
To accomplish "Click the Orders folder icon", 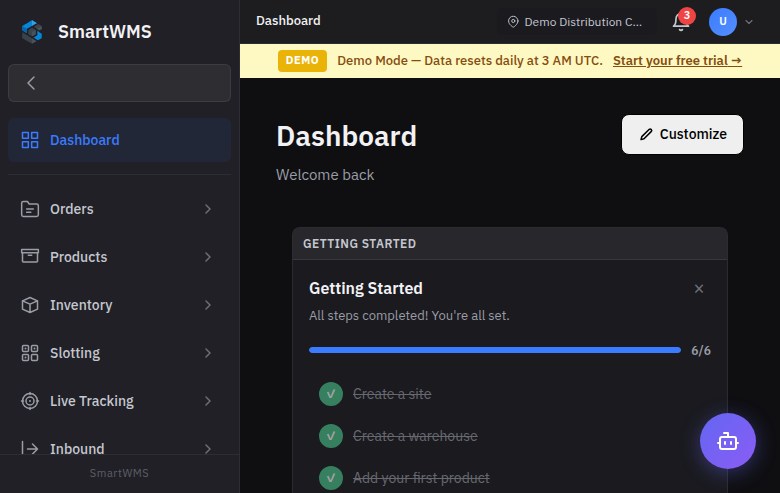I will [x=30, y=209].
